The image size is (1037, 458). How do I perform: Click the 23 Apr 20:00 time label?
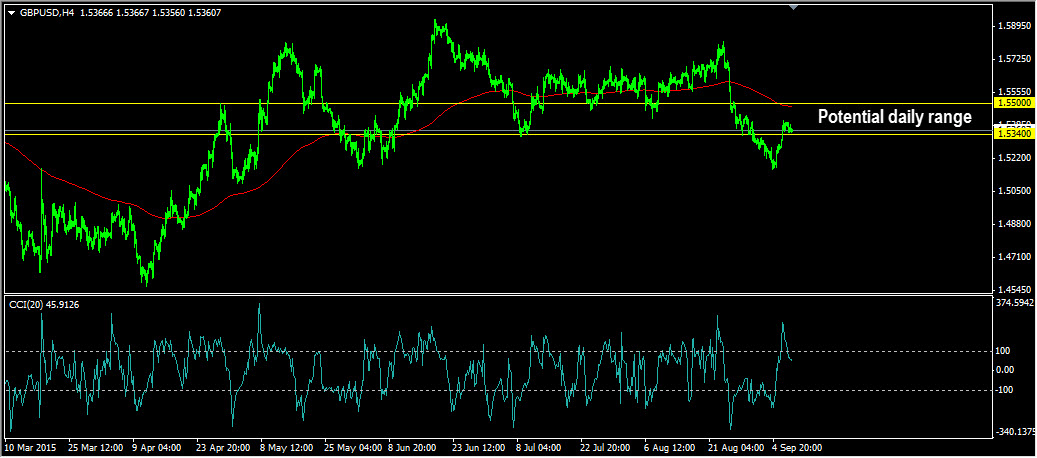(223, 447)
